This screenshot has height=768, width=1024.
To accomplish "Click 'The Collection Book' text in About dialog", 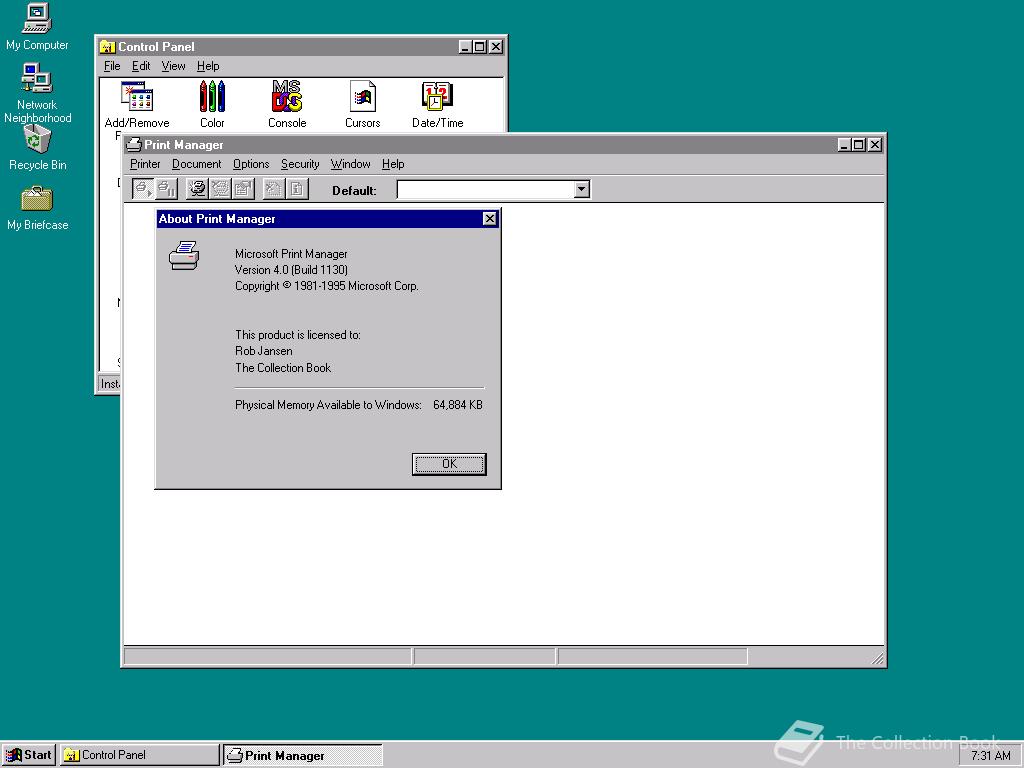I will click(283, 368).
